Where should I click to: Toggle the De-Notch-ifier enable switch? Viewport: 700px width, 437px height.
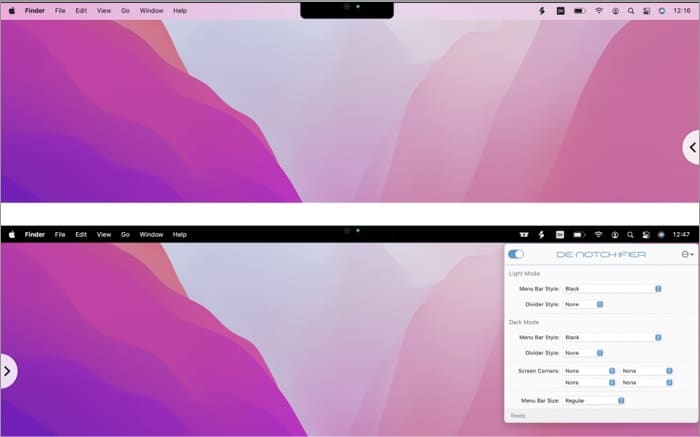(x=516, y=254)
